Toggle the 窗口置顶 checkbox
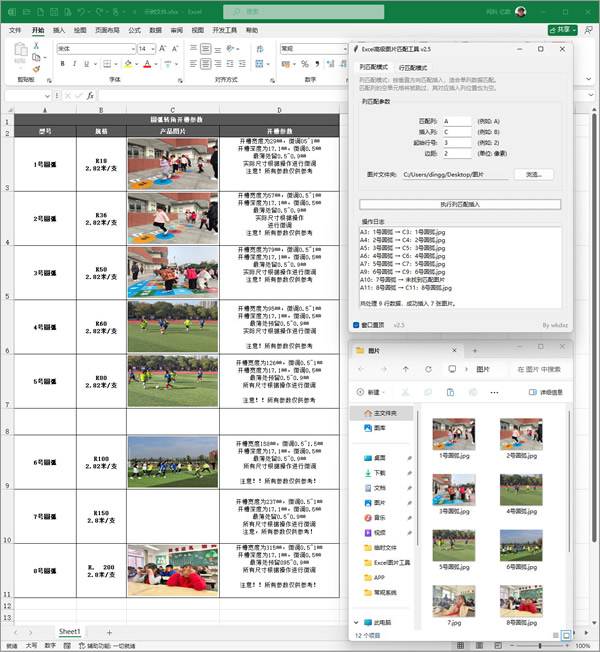This screenshot has width=600, height=652. 356,325
